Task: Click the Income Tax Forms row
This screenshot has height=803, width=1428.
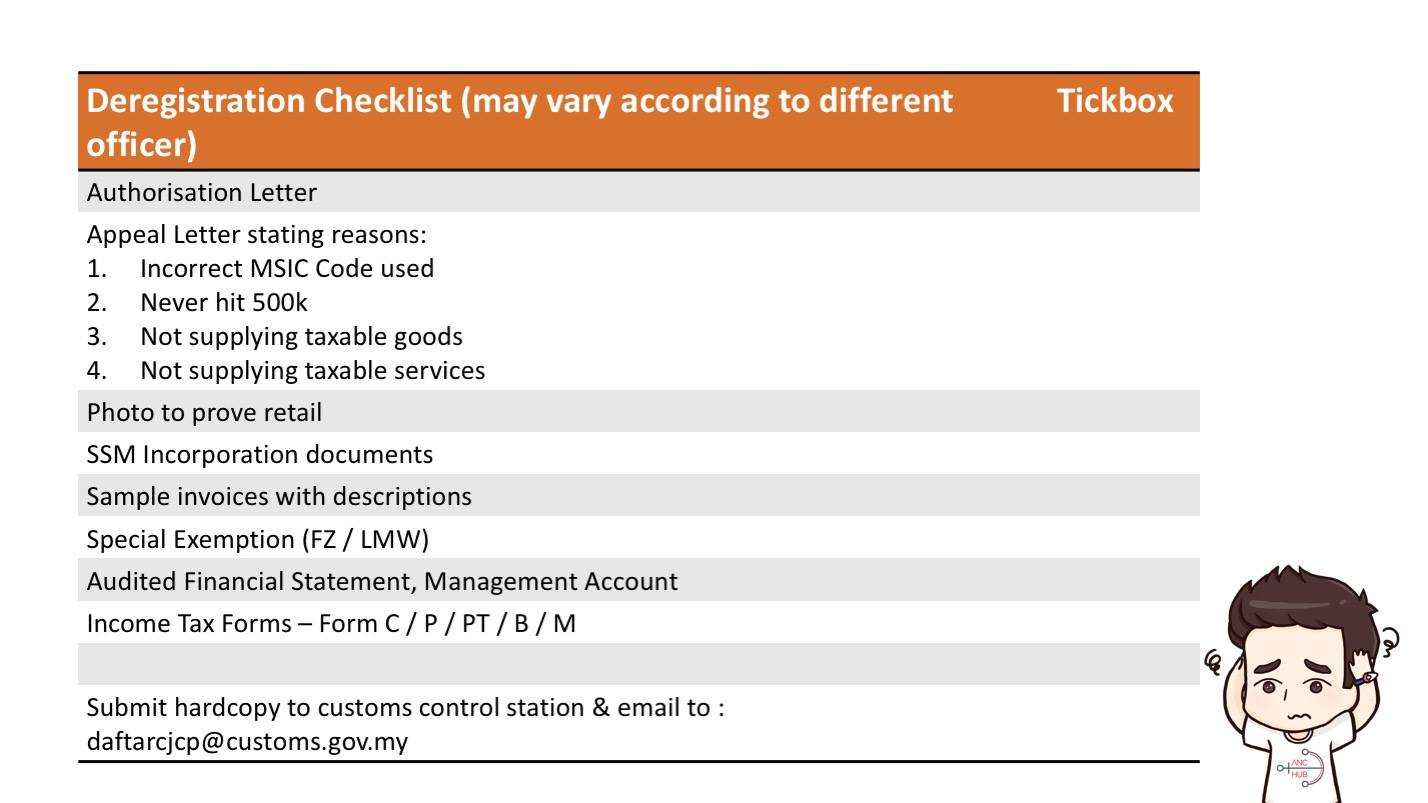Action: 639,623
